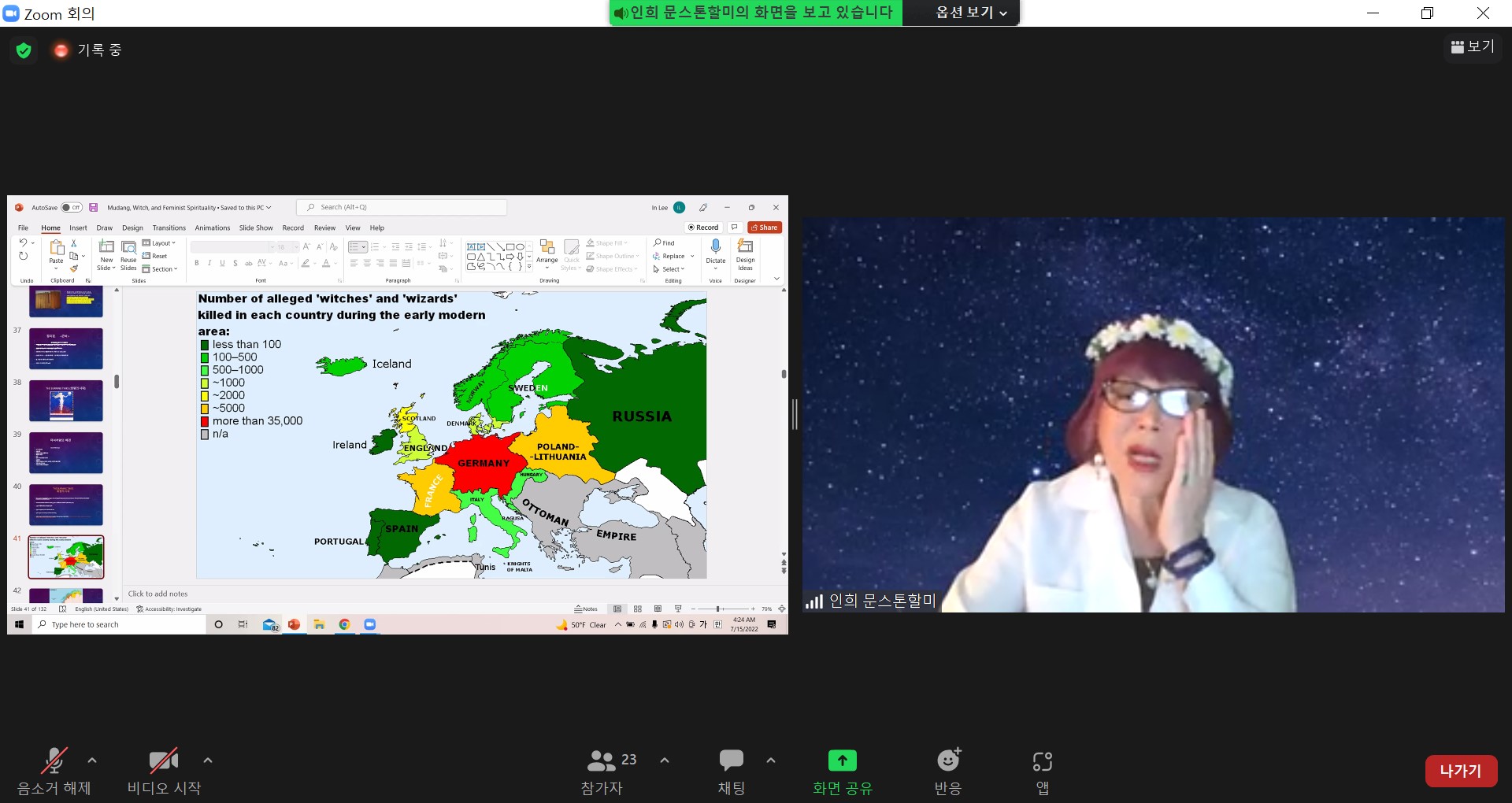Click the Zoom icon in shared taskbar

tap(369, 624)
